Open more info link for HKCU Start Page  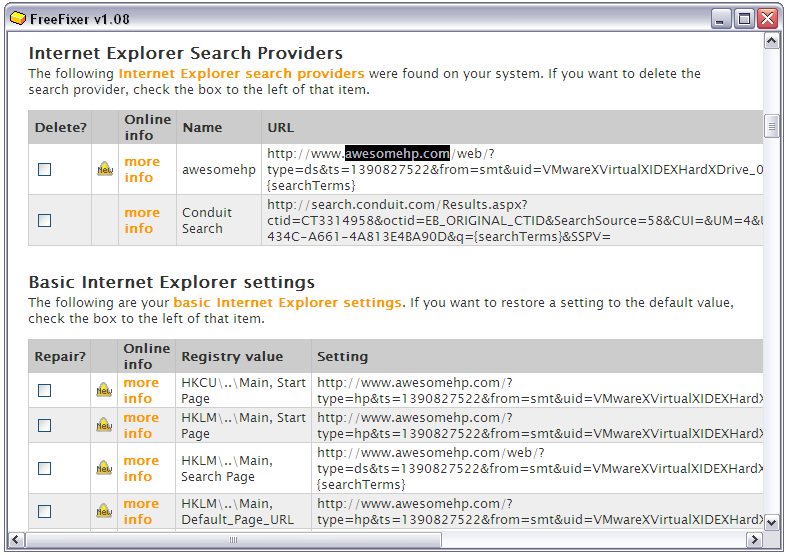coord(141,390)
